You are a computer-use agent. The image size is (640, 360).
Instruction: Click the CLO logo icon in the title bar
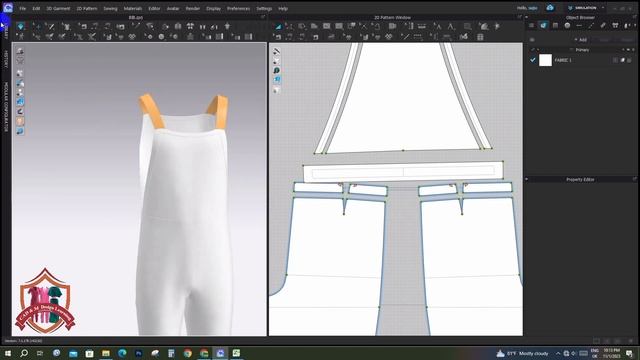coord(8,7)
